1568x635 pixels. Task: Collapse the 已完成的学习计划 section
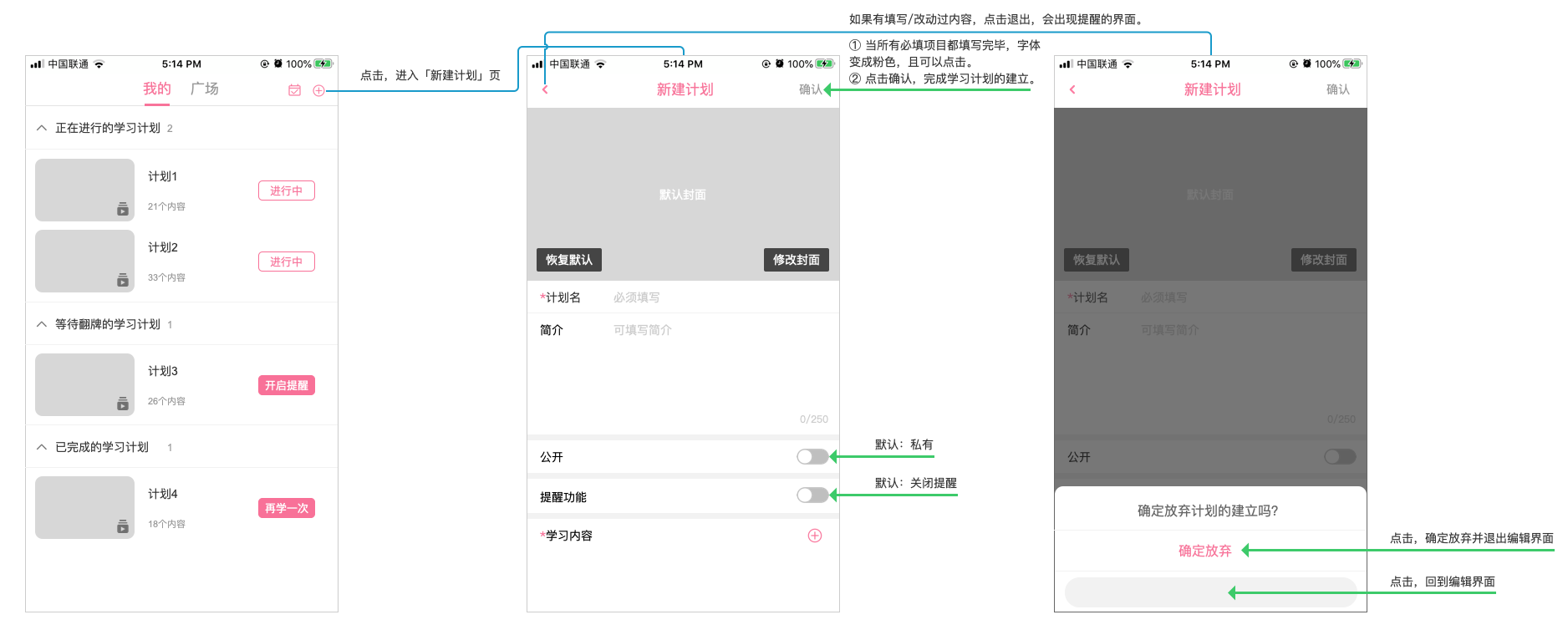[x=42, y=447]
